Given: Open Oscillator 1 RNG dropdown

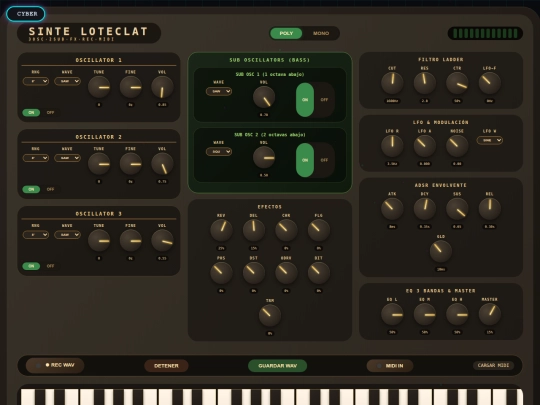Looking at the screenshot, I should pyautogui.click(x=36, y=81).
